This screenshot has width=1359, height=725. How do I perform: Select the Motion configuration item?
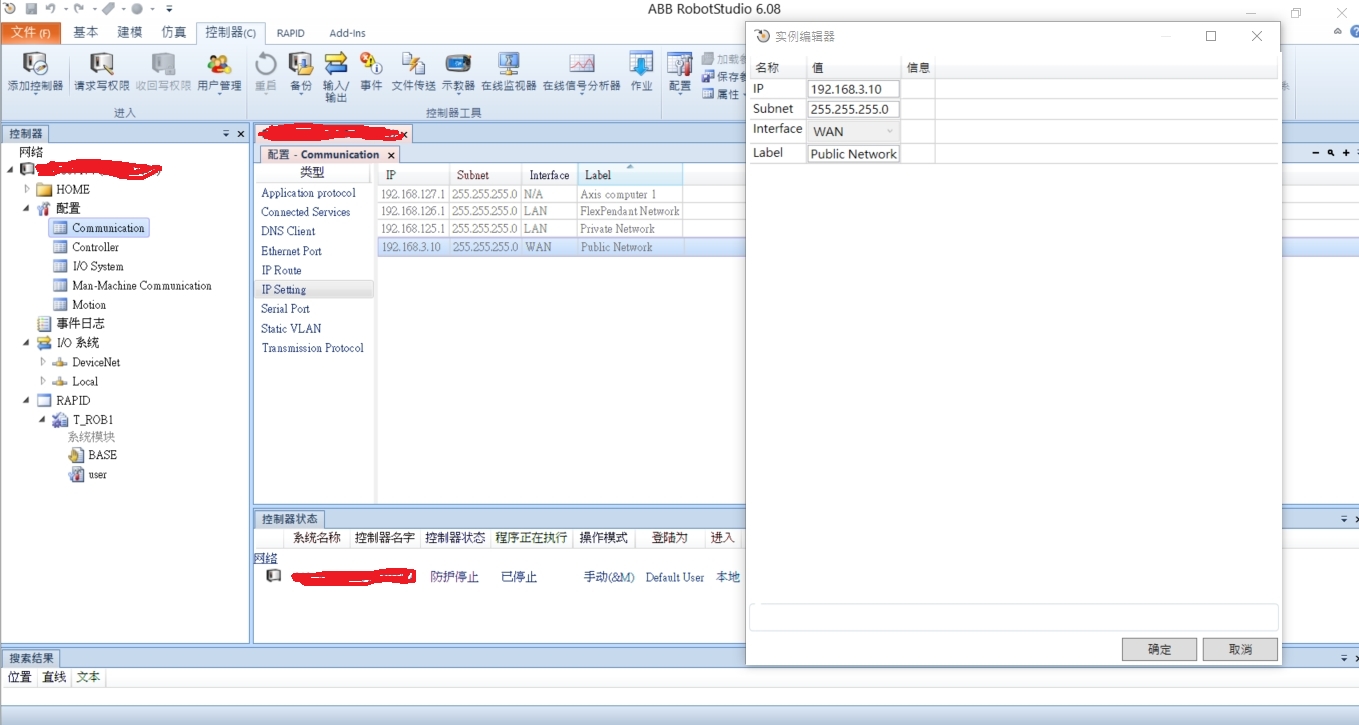(89, 305)
